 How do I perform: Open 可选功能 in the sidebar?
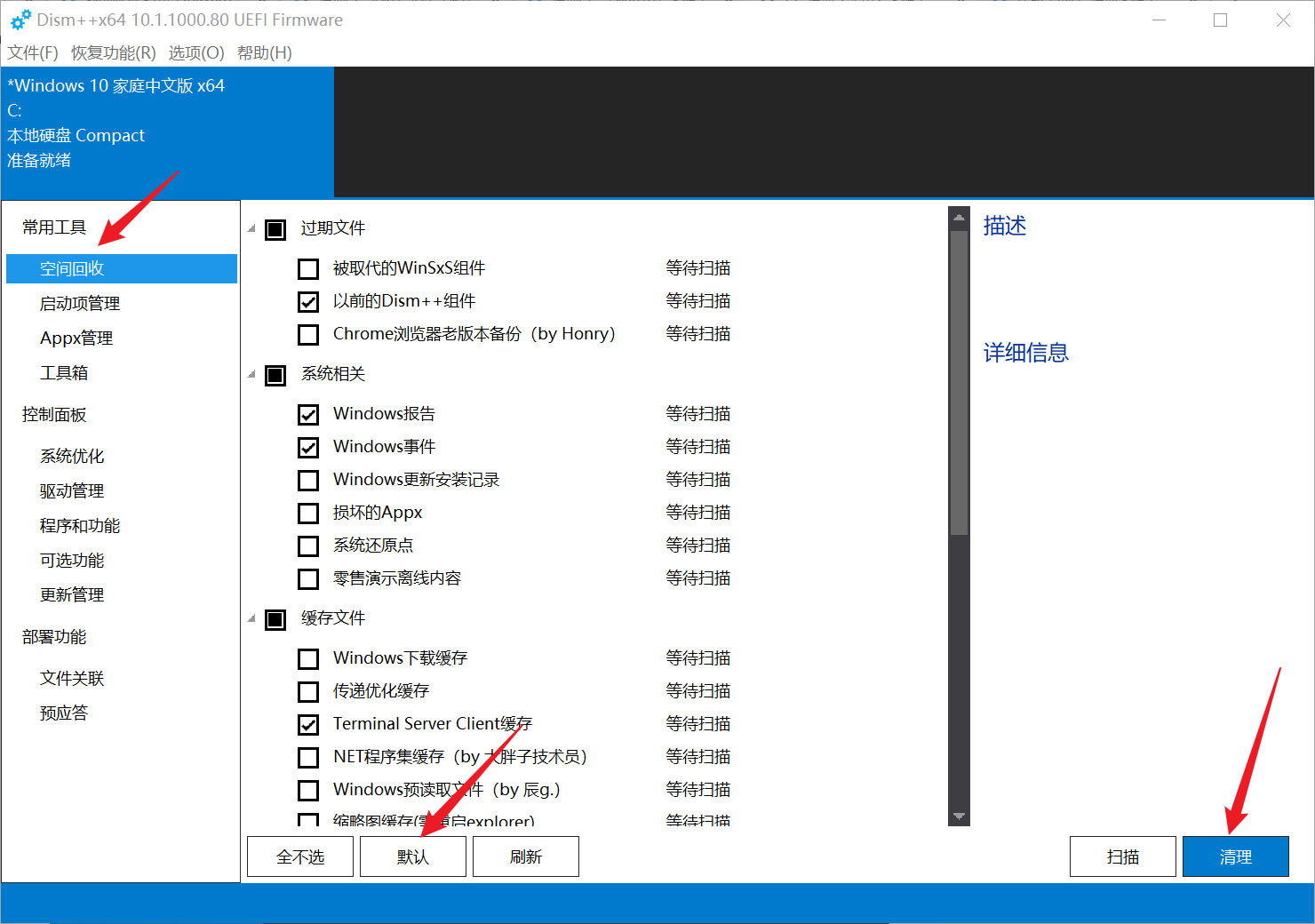pos(72,561)
